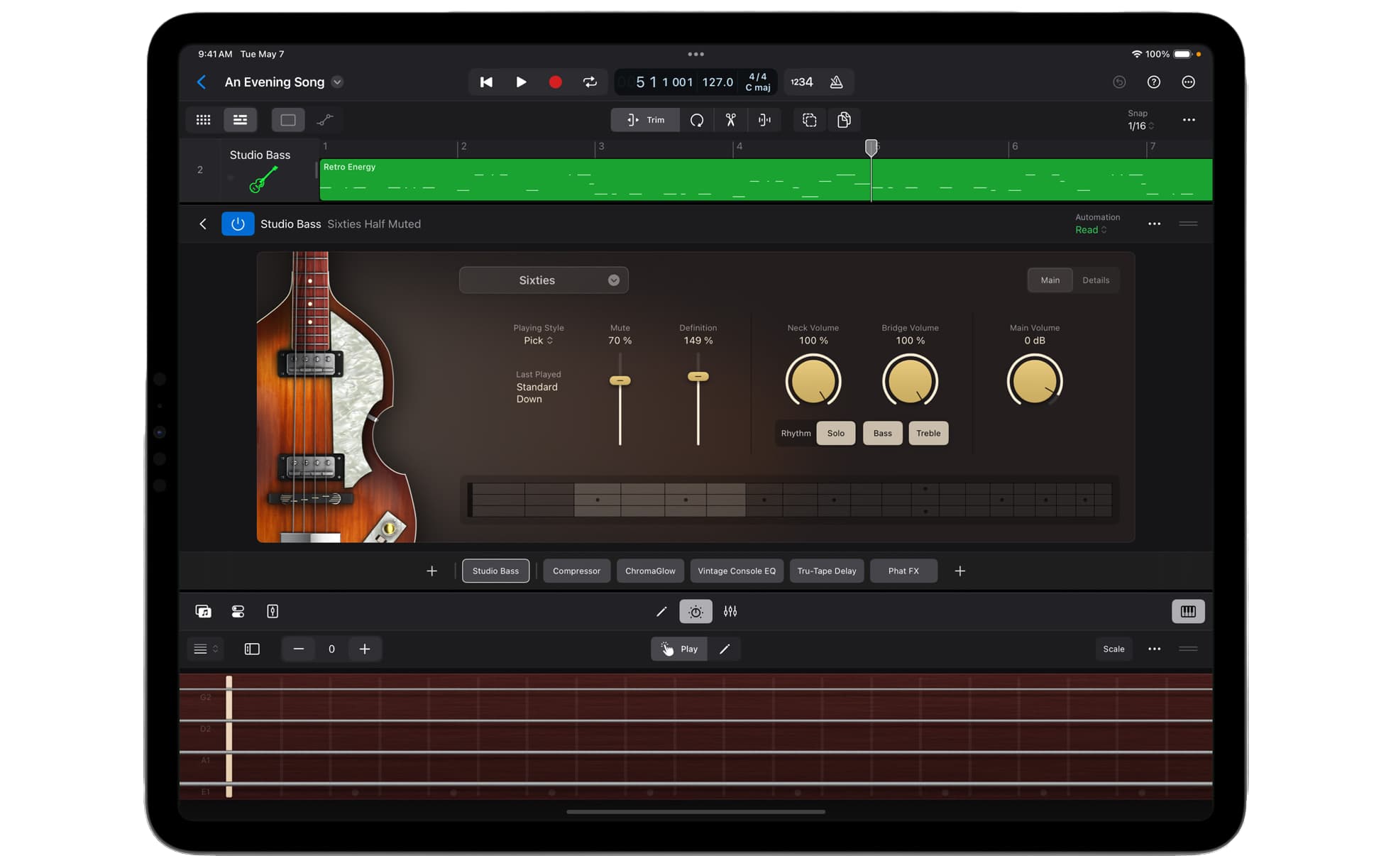Select the Studio Bass plugin slot
Viewport: 1391px width, 868px height.
click(495, 571)
